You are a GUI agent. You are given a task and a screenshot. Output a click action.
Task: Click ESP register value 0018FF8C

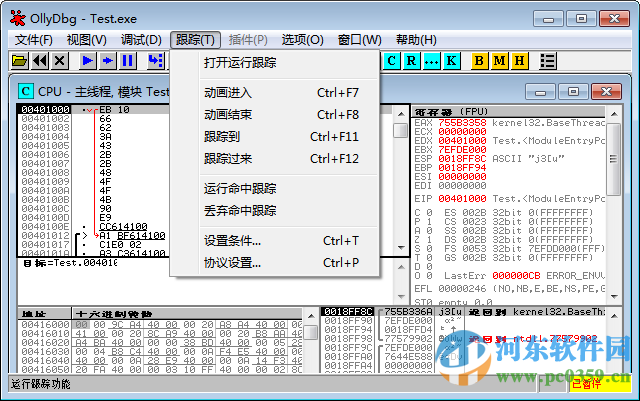(462, 159)
